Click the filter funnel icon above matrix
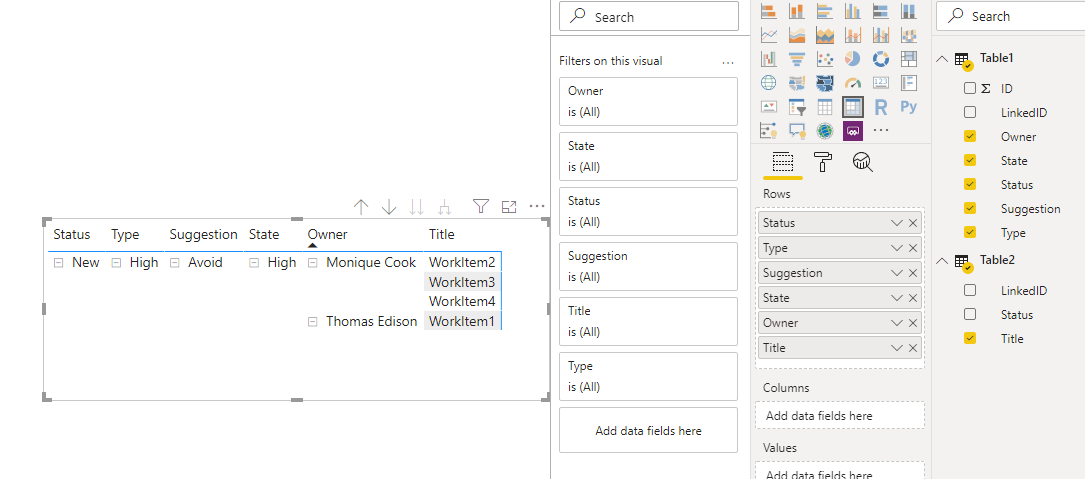Screen dimensions: 1085x479 481,206
